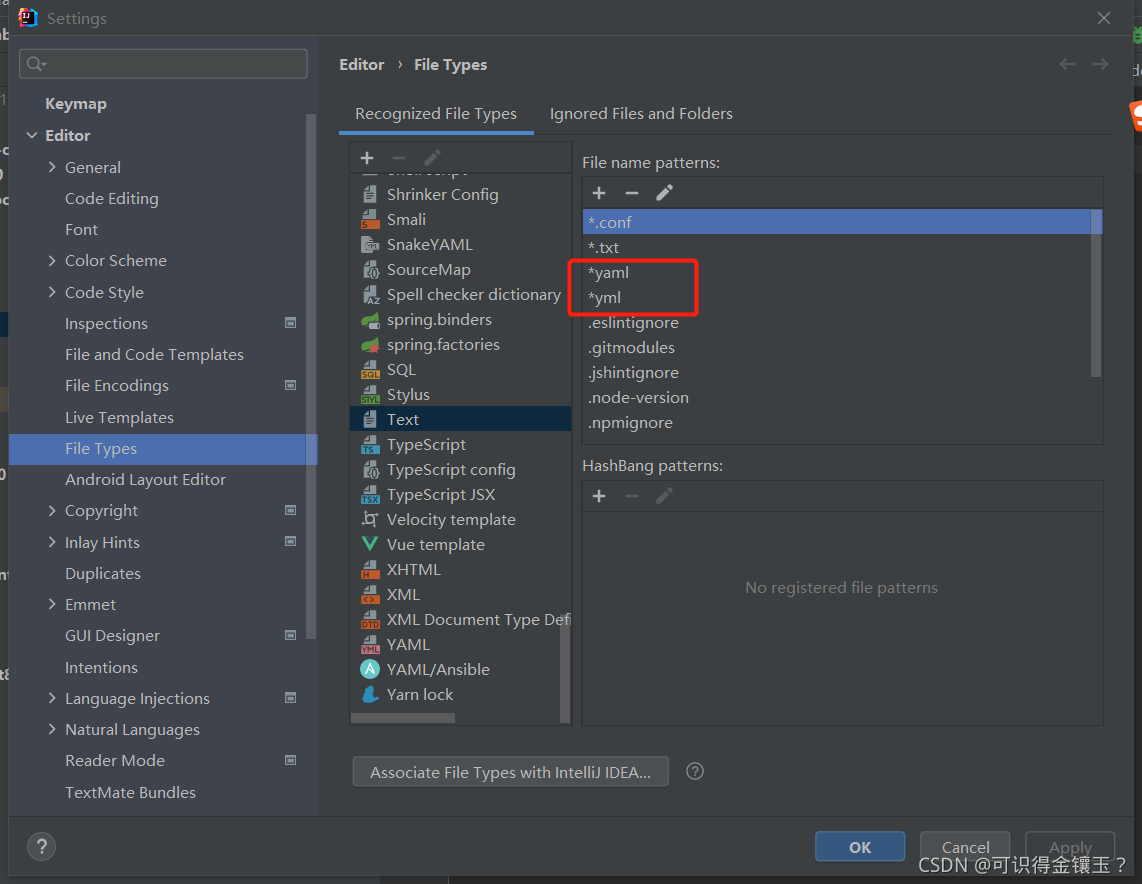Open the Inspections settings page
This screenshot has height=884, width=1142.
pyautogui.click(x=106, y=323)
